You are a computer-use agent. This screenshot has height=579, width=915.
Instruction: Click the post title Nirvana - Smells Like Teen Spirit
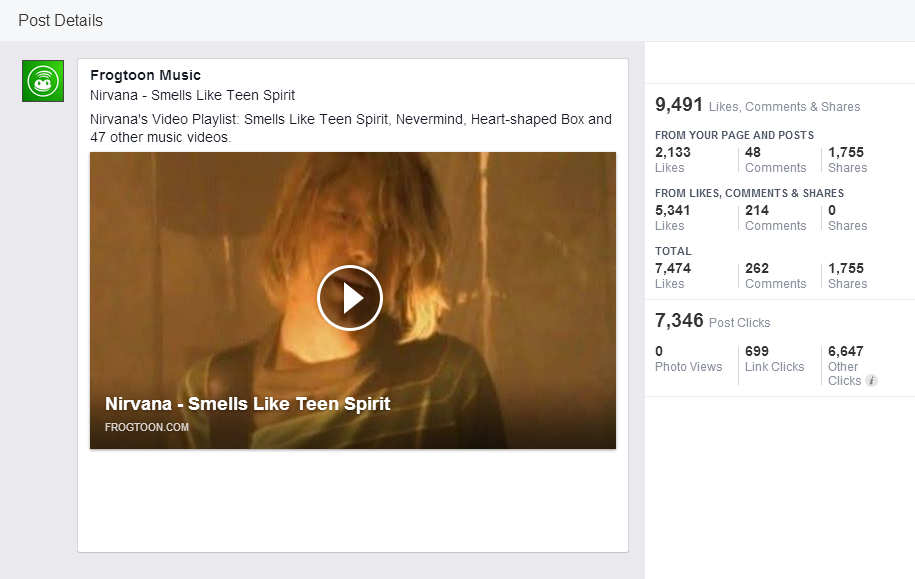(192, 95)
